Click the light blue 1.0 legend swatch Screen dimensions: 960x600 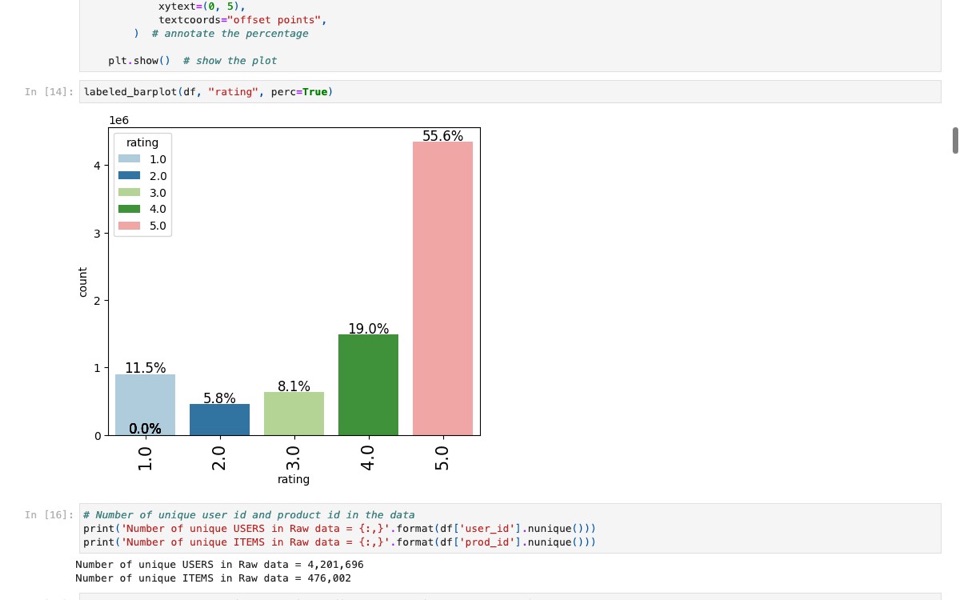point(129,159)
